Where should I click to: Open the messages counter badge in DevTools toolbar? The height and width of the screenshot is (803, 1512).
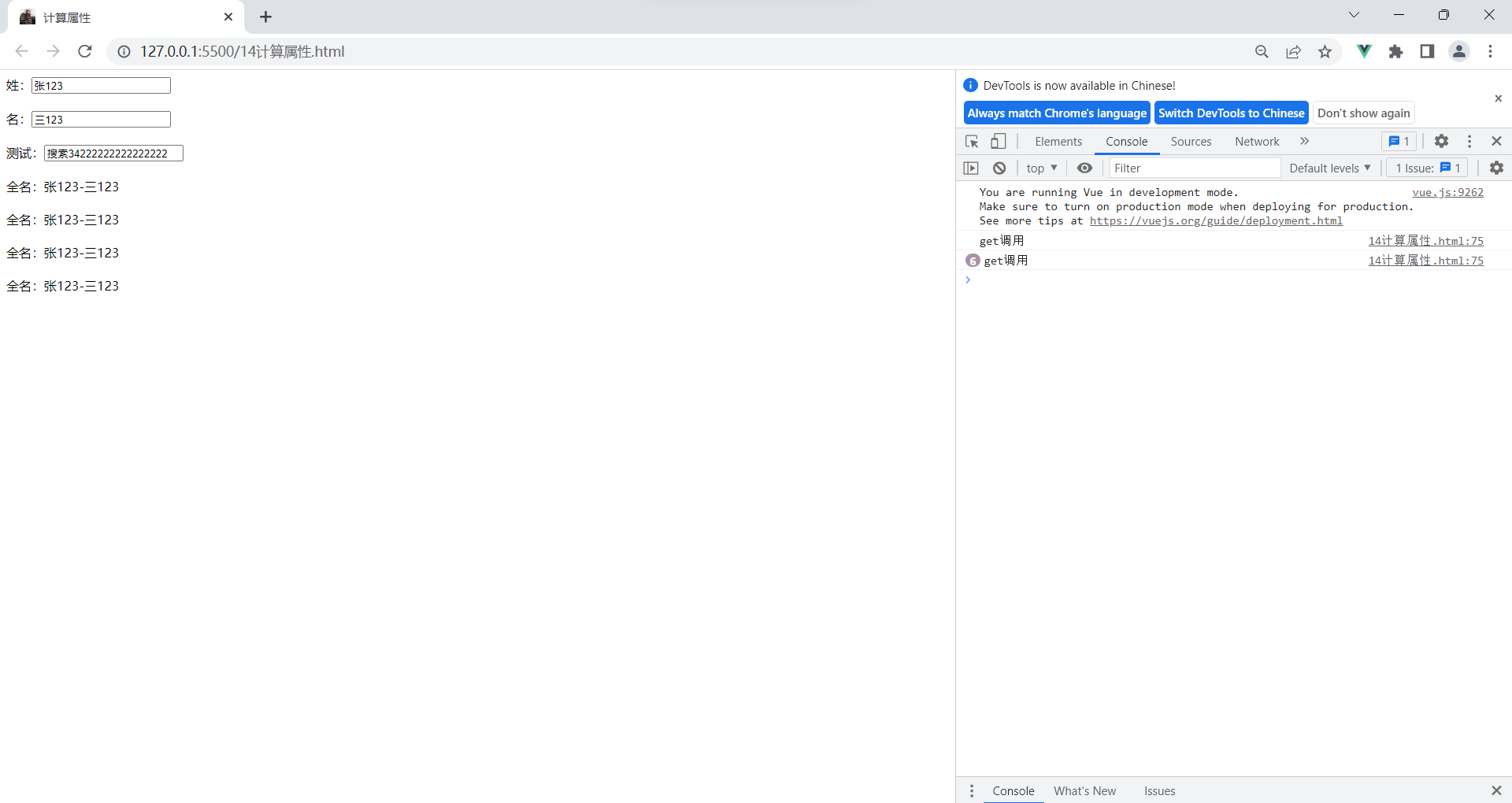1399,142
